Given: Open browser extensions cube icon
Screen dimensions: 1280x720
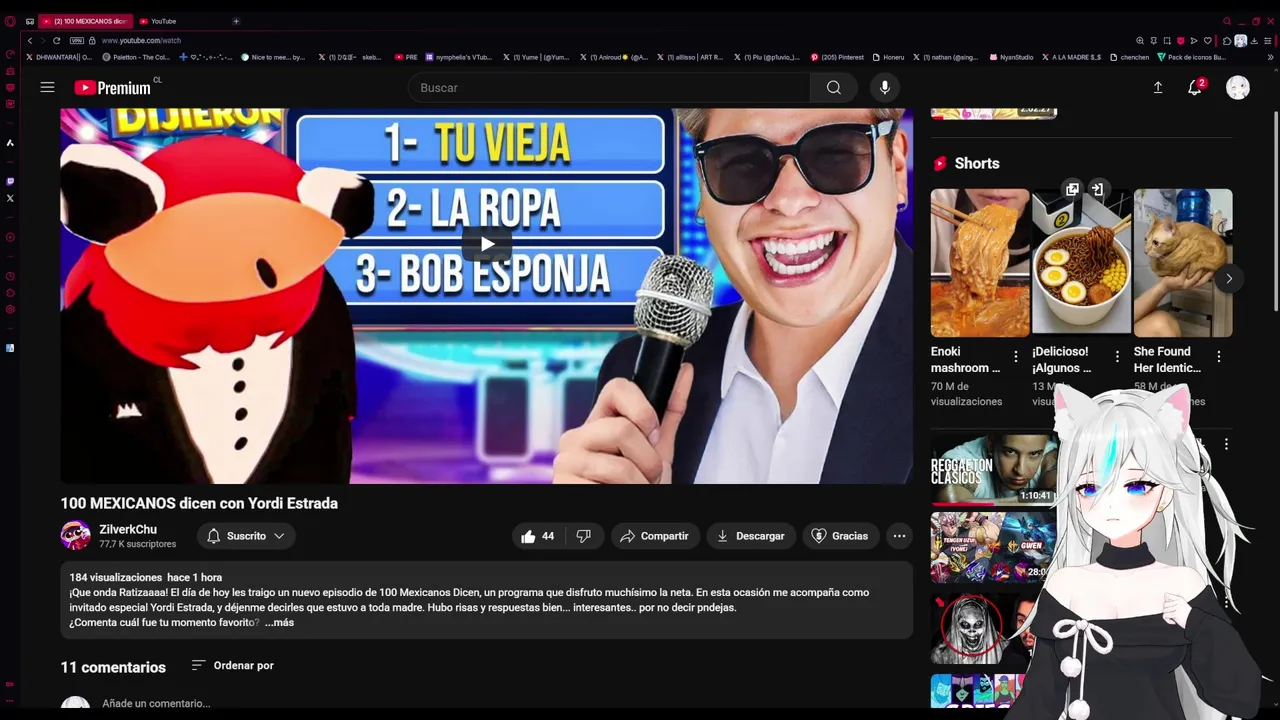Looking at the screenshot, I should (1227, 40).
